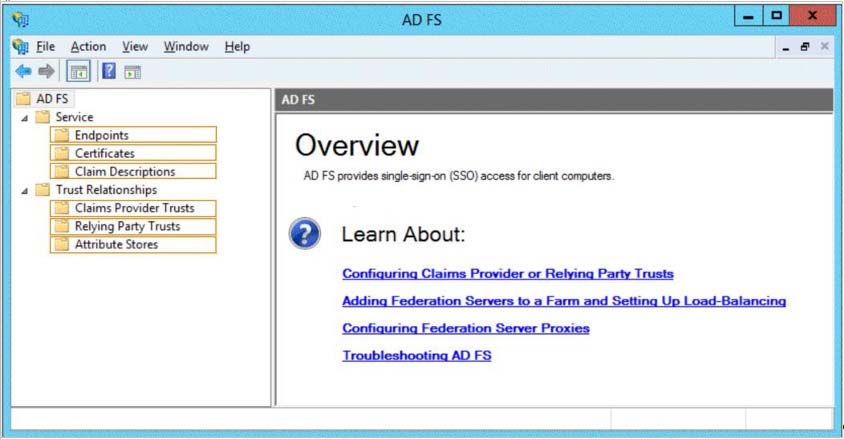The width and height of the screenshot is (844, 439).
Task: Restore down the inner MDI window
Action: coord(805,47)
